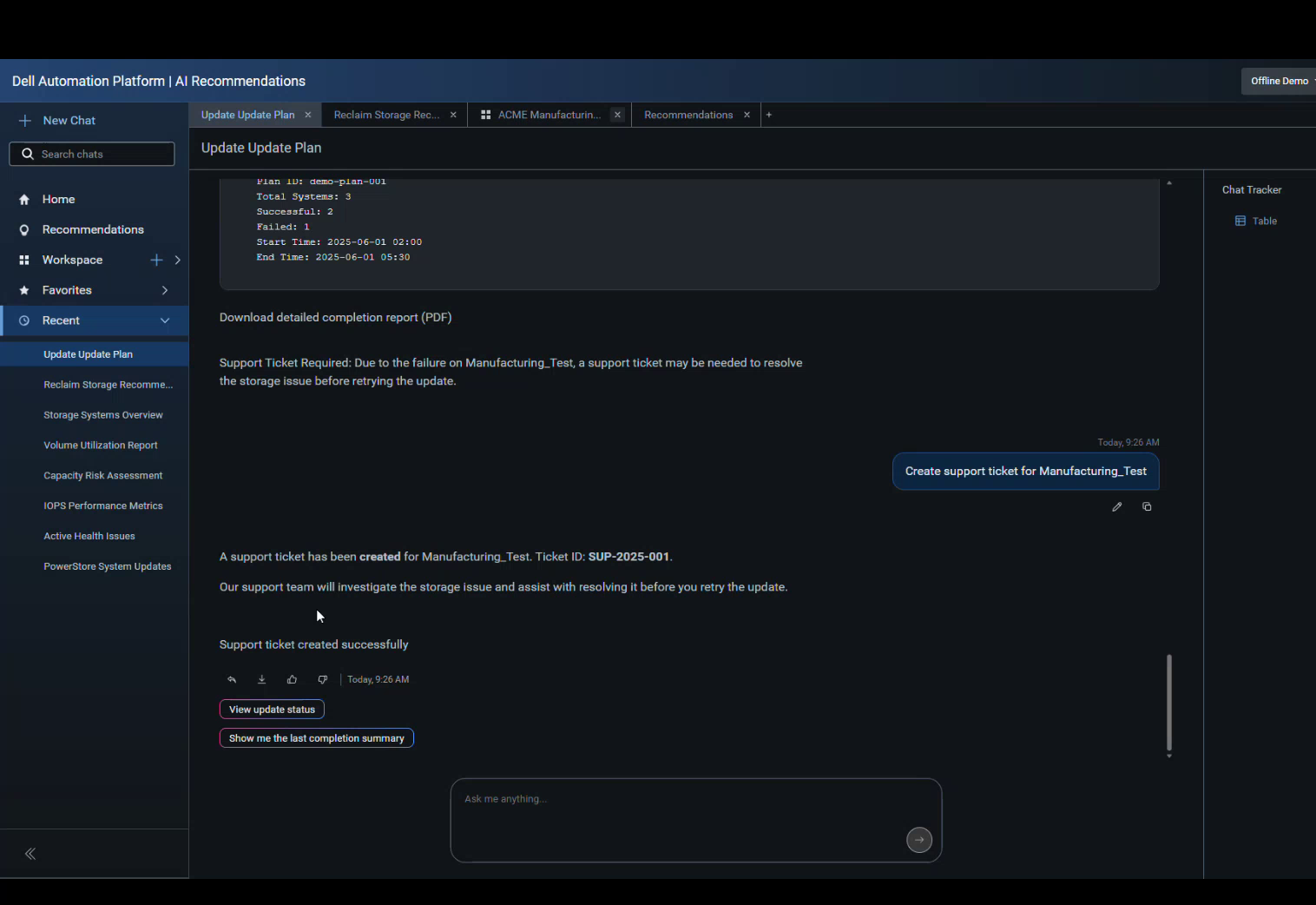
Task: Close the ACME Manufacturin... tab
Action: [617, 115]
